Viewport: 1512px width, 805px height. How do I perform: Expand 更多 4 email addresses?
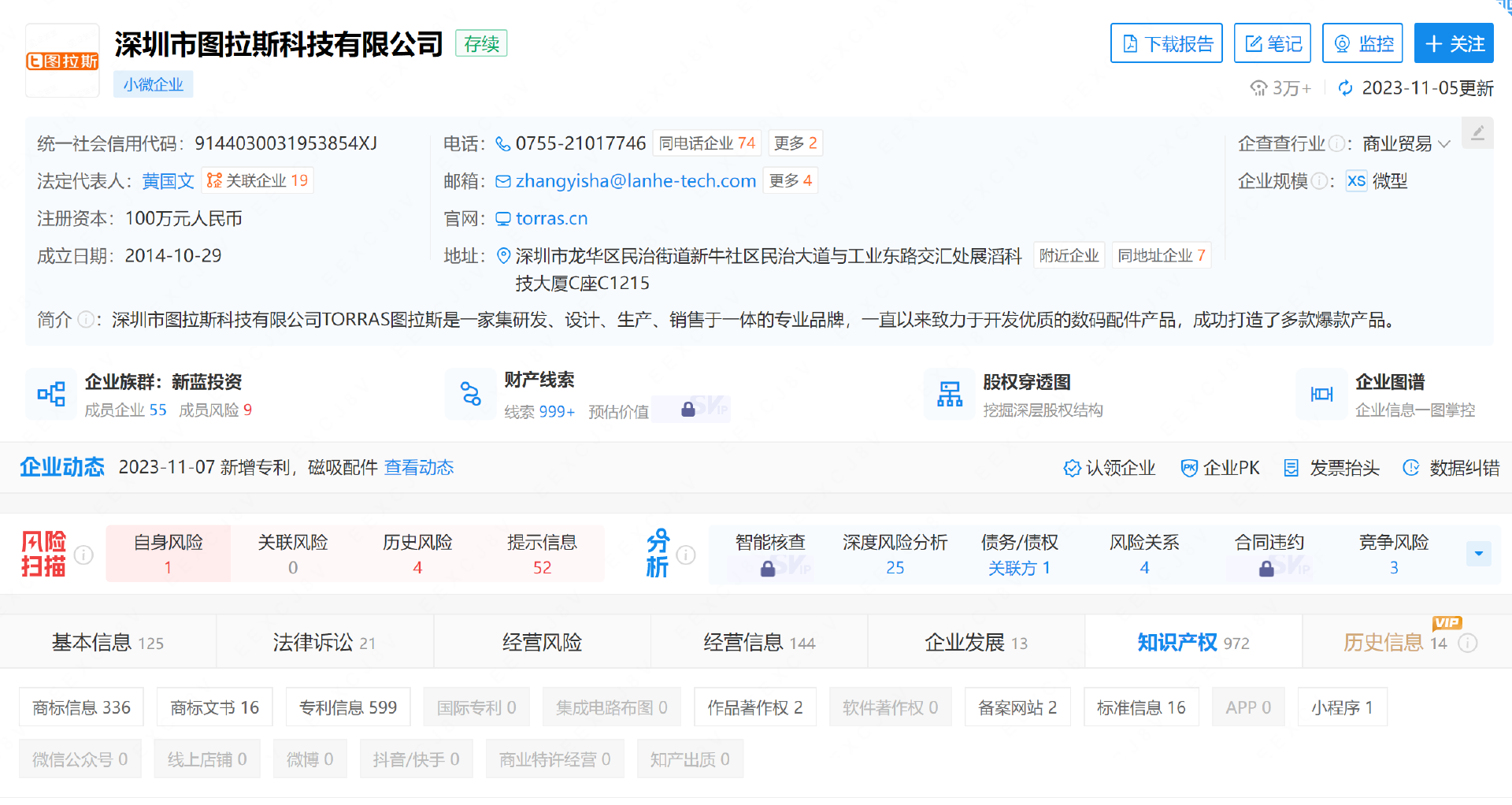(790, 181)
